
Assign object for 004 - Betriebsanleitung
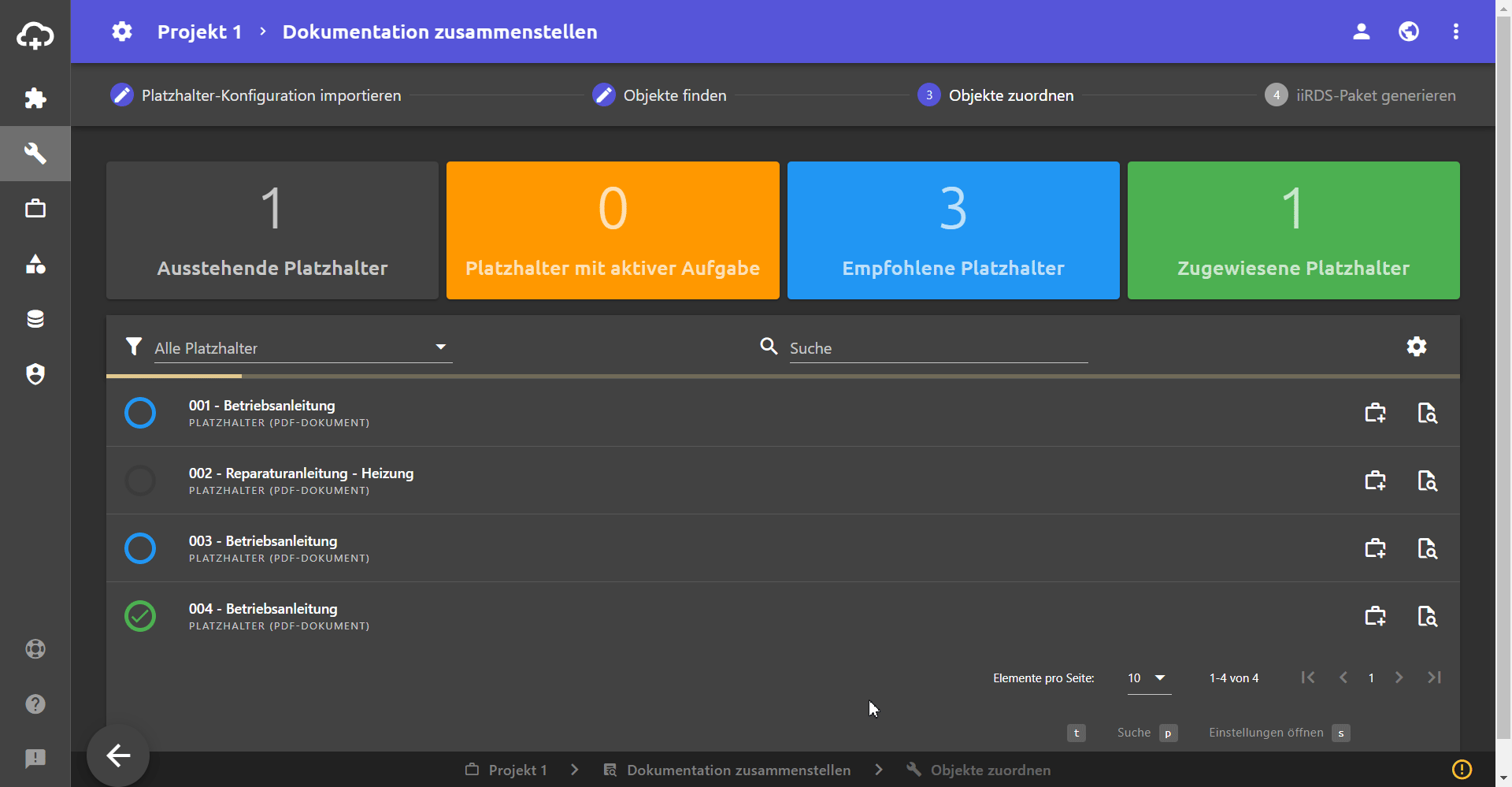1376,616
